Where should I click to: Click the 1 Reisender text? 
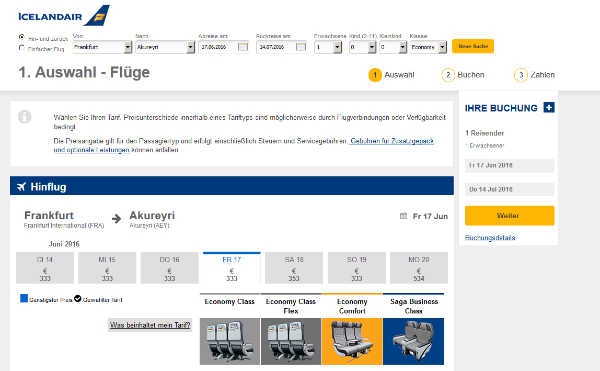tap(484, 133)
